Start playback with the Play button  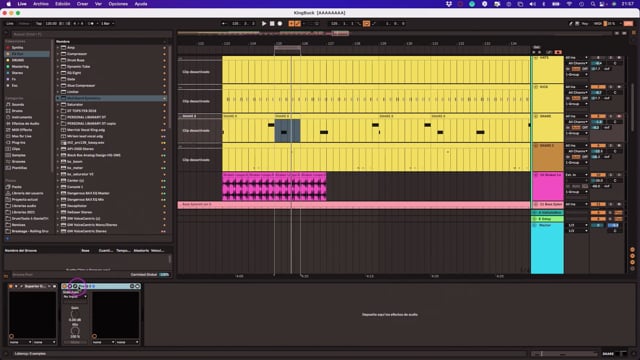coord(264,24)
